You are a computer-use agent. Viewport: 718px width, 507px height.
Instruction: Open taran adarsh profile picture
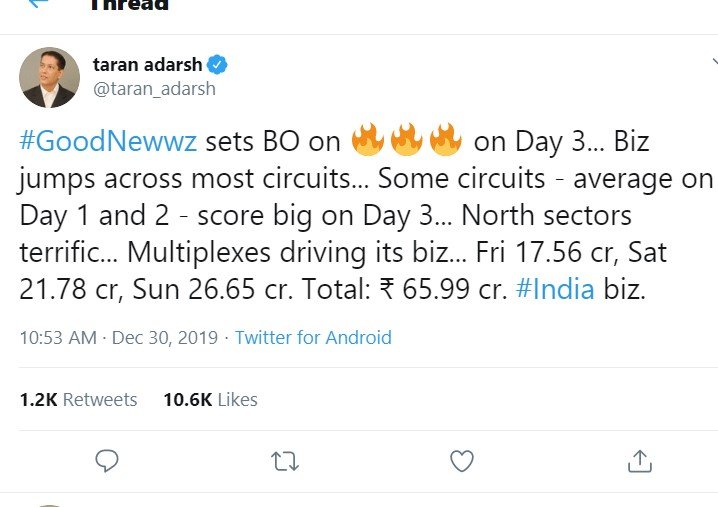(x=49, y=77)
